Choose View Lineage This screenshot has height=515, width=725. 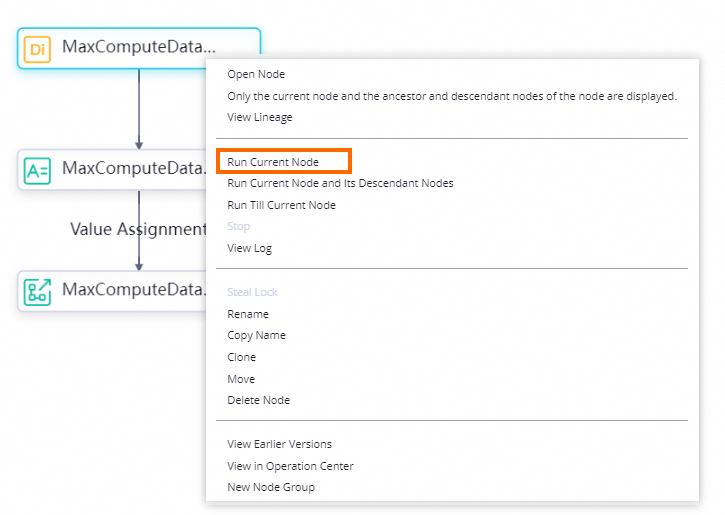tap(259, 117)
